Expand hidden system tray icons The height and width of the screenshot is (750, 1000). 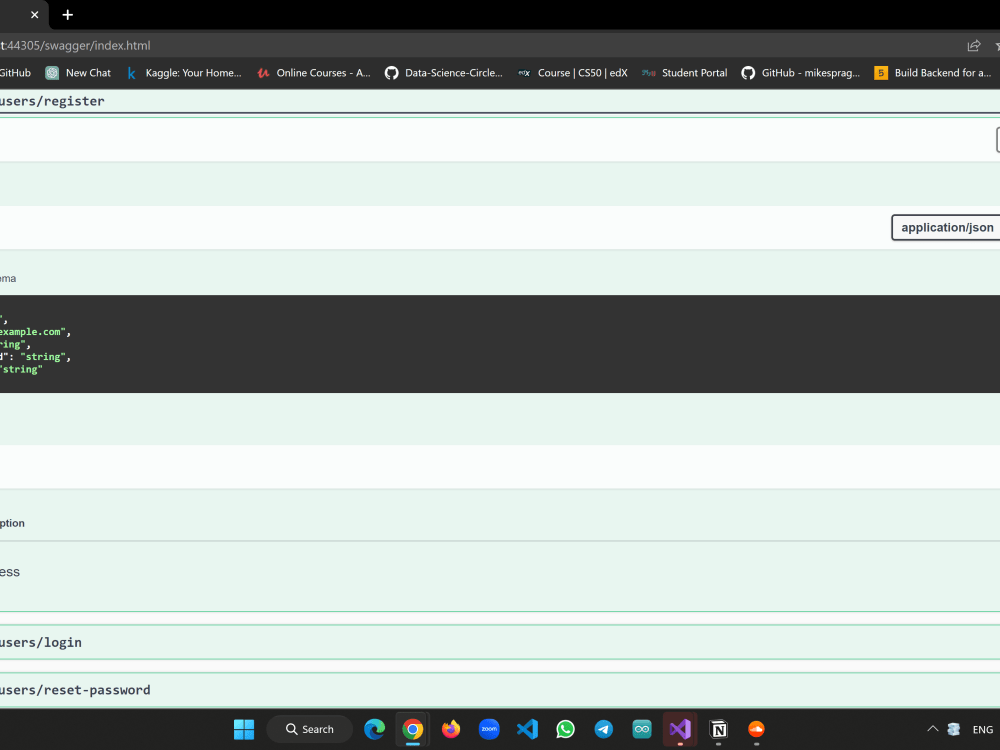click(x=932, y=729)
